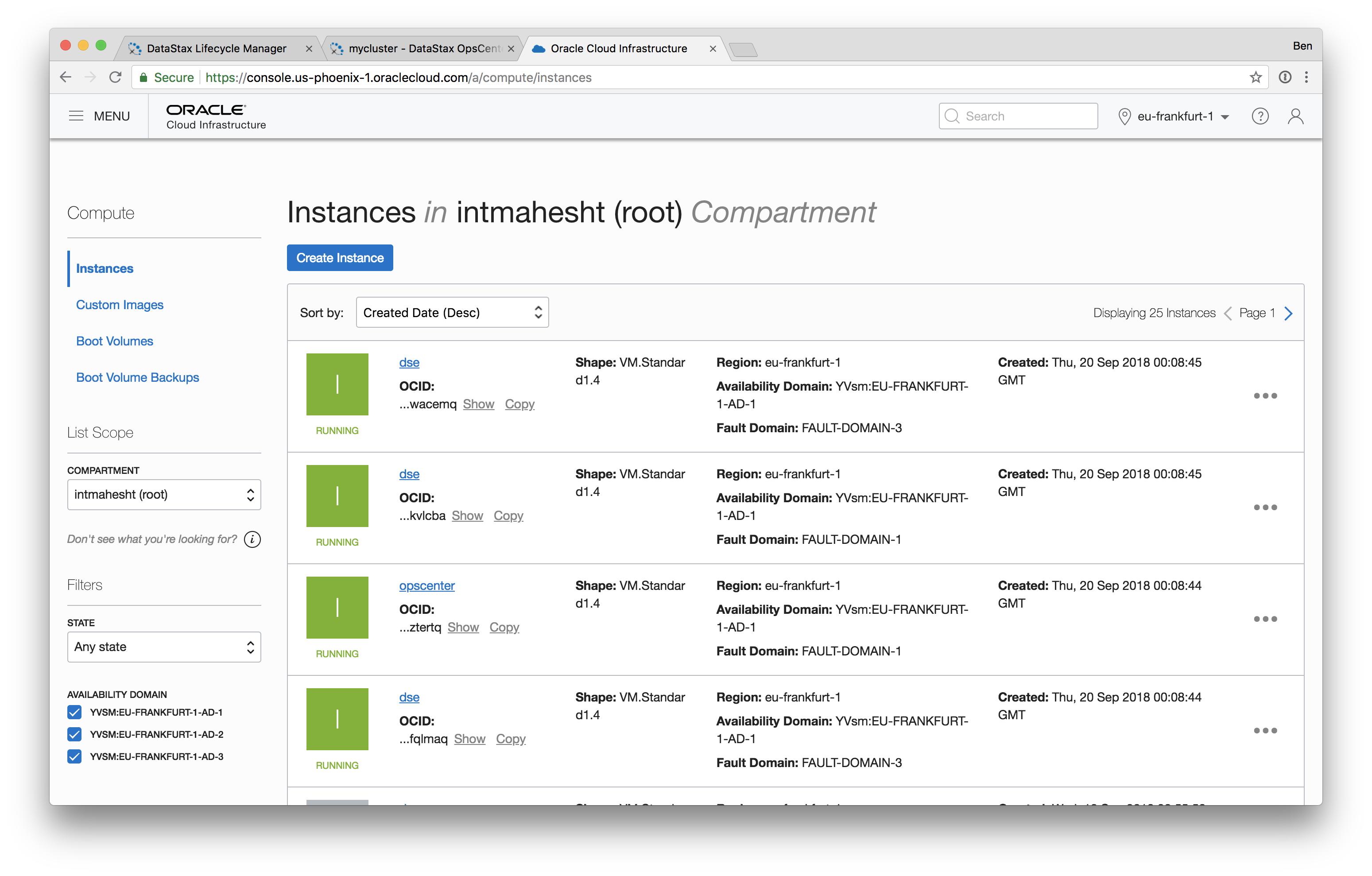
Task: Open Boot Volumes in Compute sidebar
Action: (115, 341)
